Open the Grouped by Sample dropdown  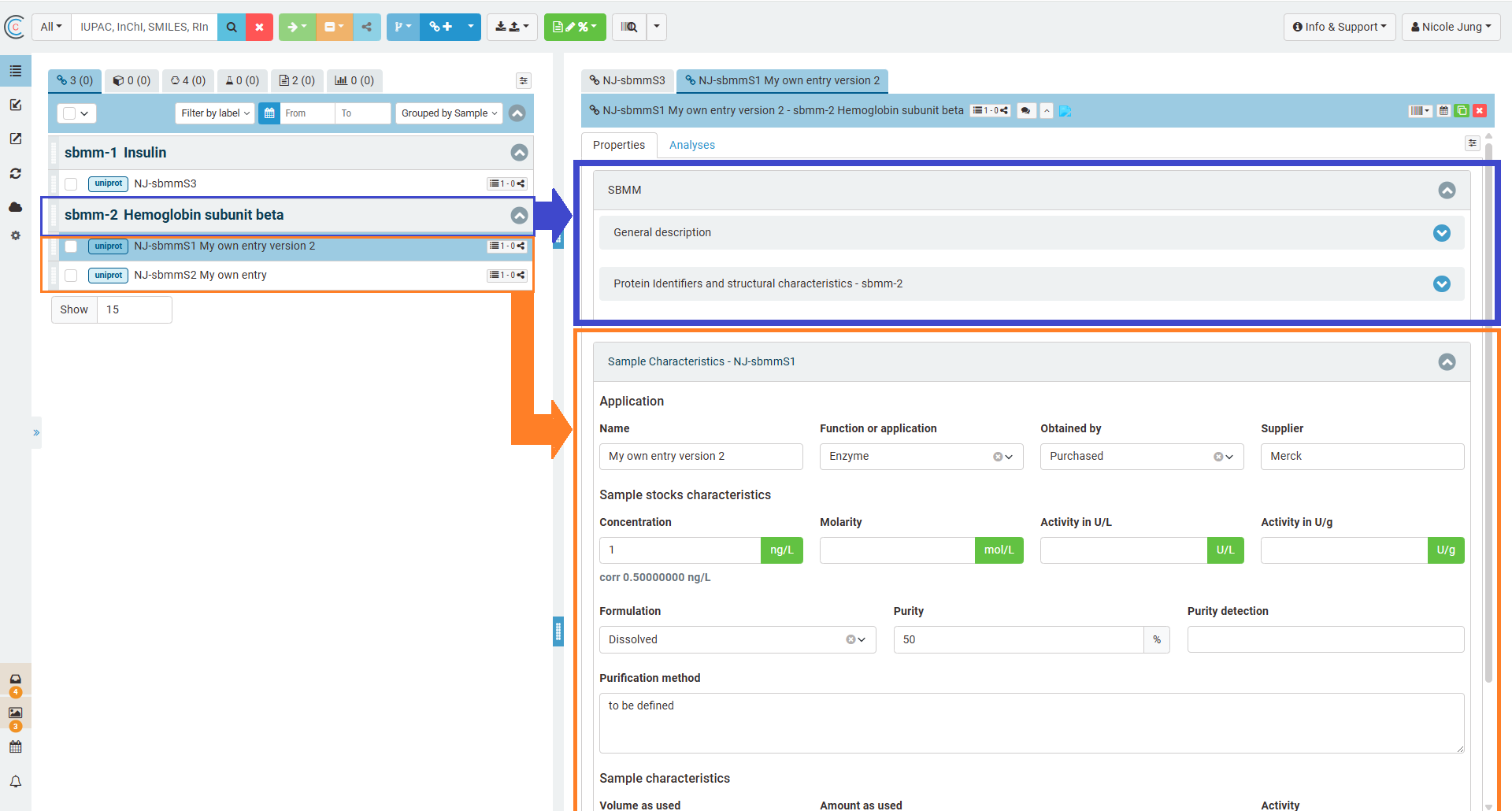click(449, 113)
